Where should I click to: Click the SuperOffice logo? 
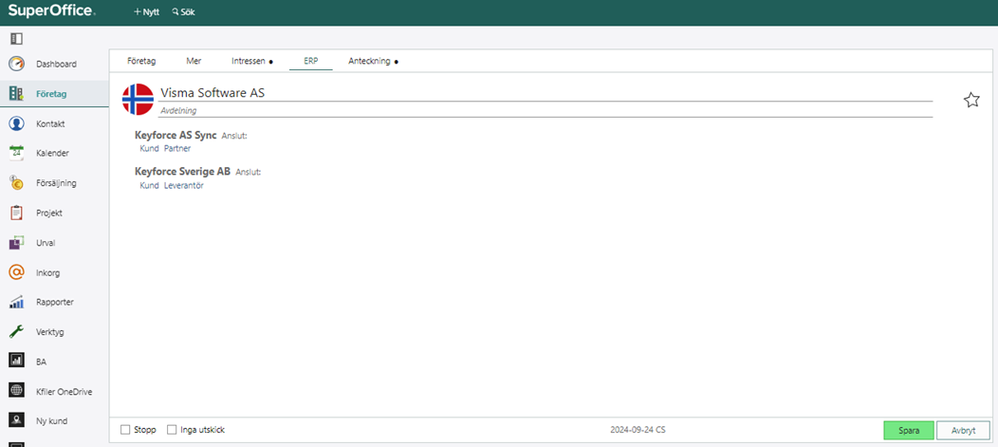(52, 10)
